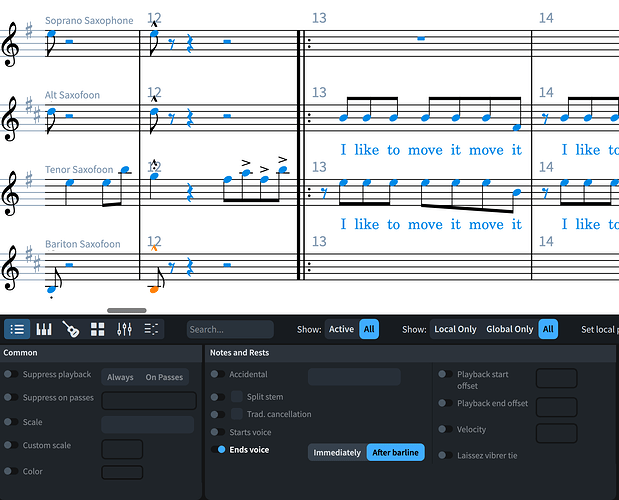This screenshot has width=619, height=500.
Task: Toggle Suppress on passes switch
Action: point(11,397)
